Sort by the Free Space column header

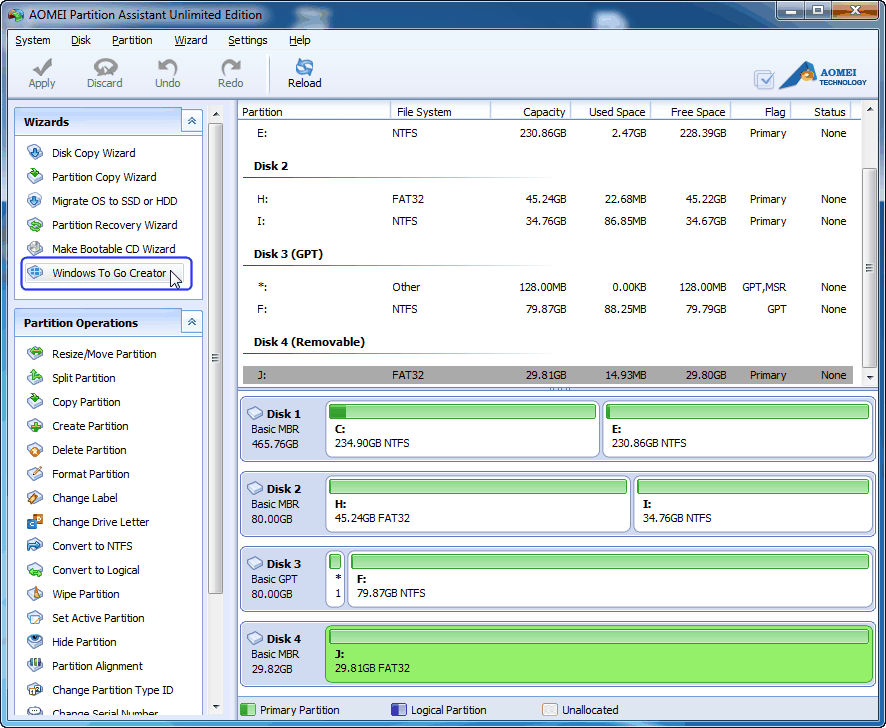[692, 112]
